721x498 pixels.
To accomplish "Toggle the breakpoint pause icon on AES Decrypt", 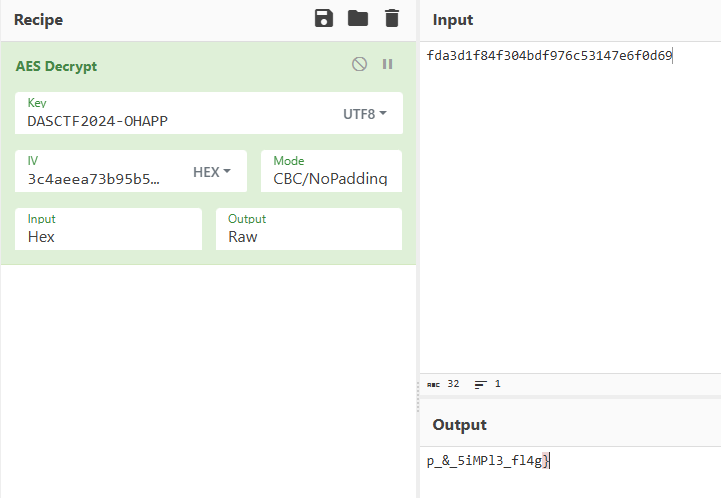I will click(387, 64).
